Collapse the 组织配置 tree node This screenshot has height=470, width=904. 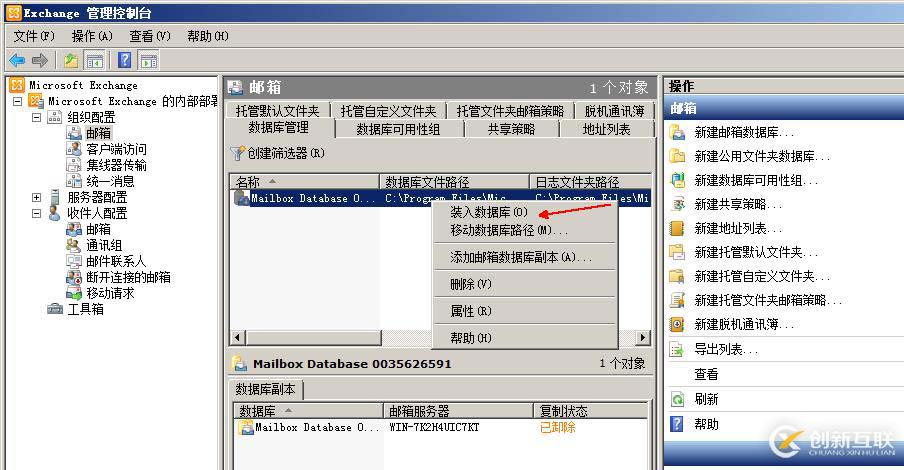36,117
